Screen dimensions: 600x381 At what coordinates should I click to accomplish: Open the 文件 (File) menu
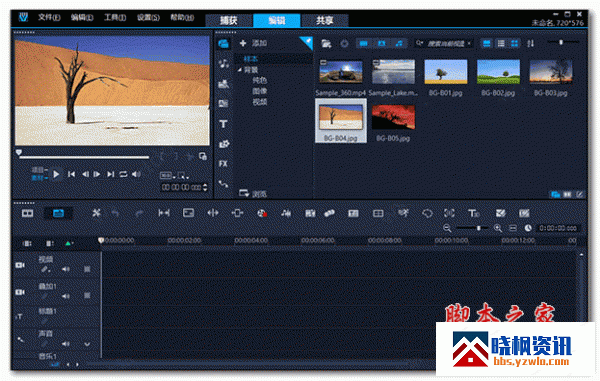click(49, 17)
